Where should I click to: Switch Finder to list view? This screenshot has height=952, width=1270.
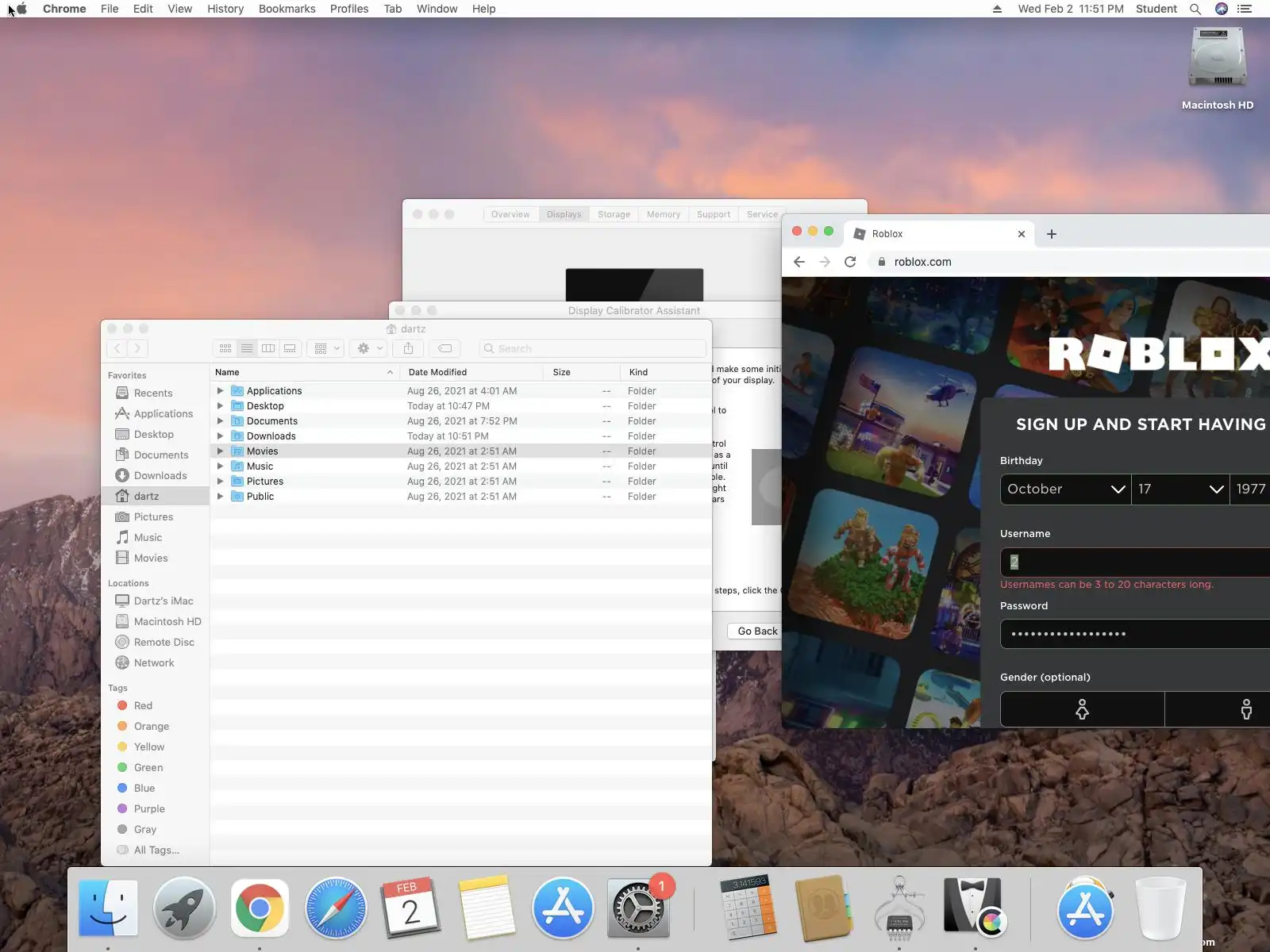(x=247, y=348)
